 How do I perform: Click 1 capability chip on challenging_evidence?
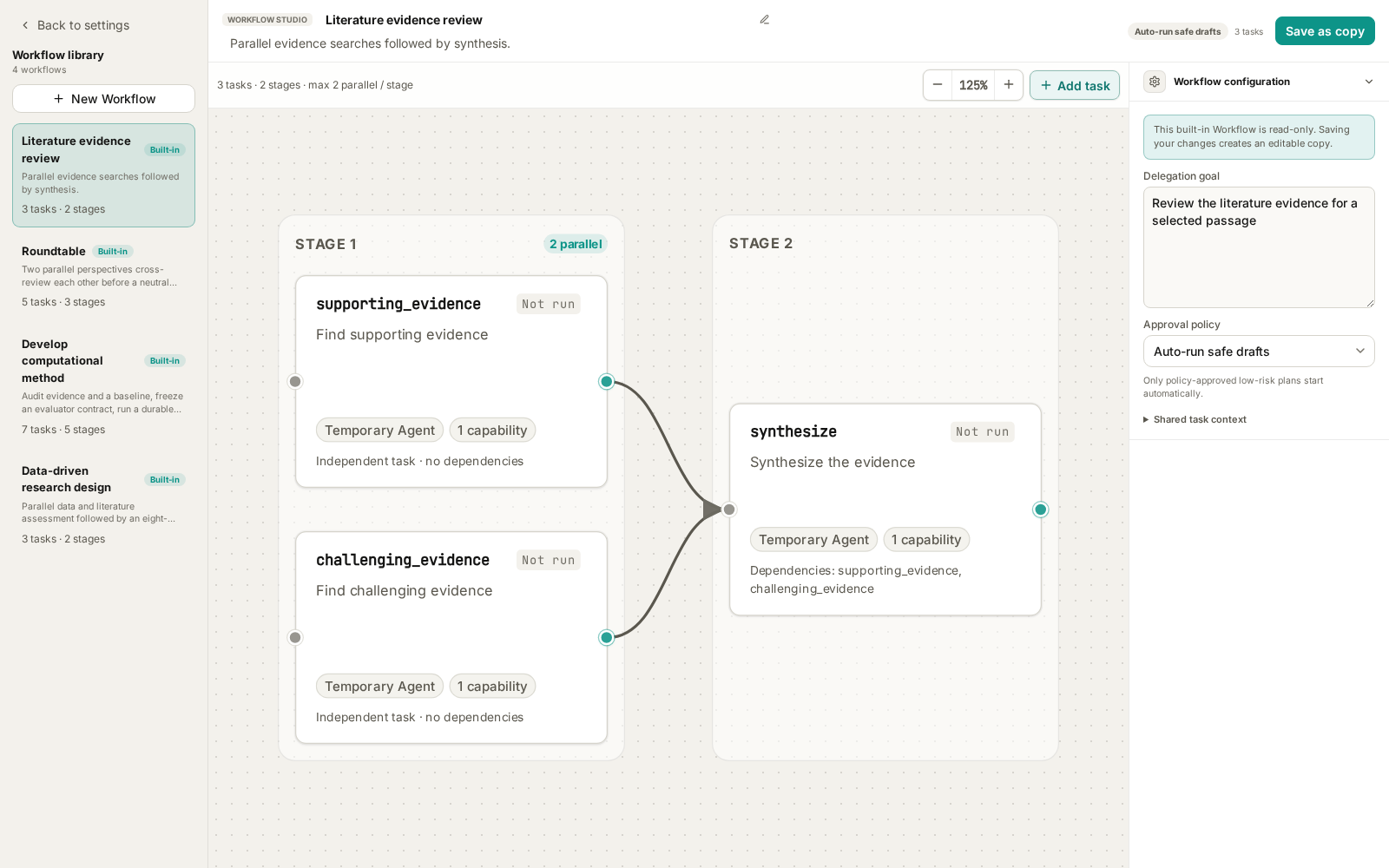[x=492, y=687]
